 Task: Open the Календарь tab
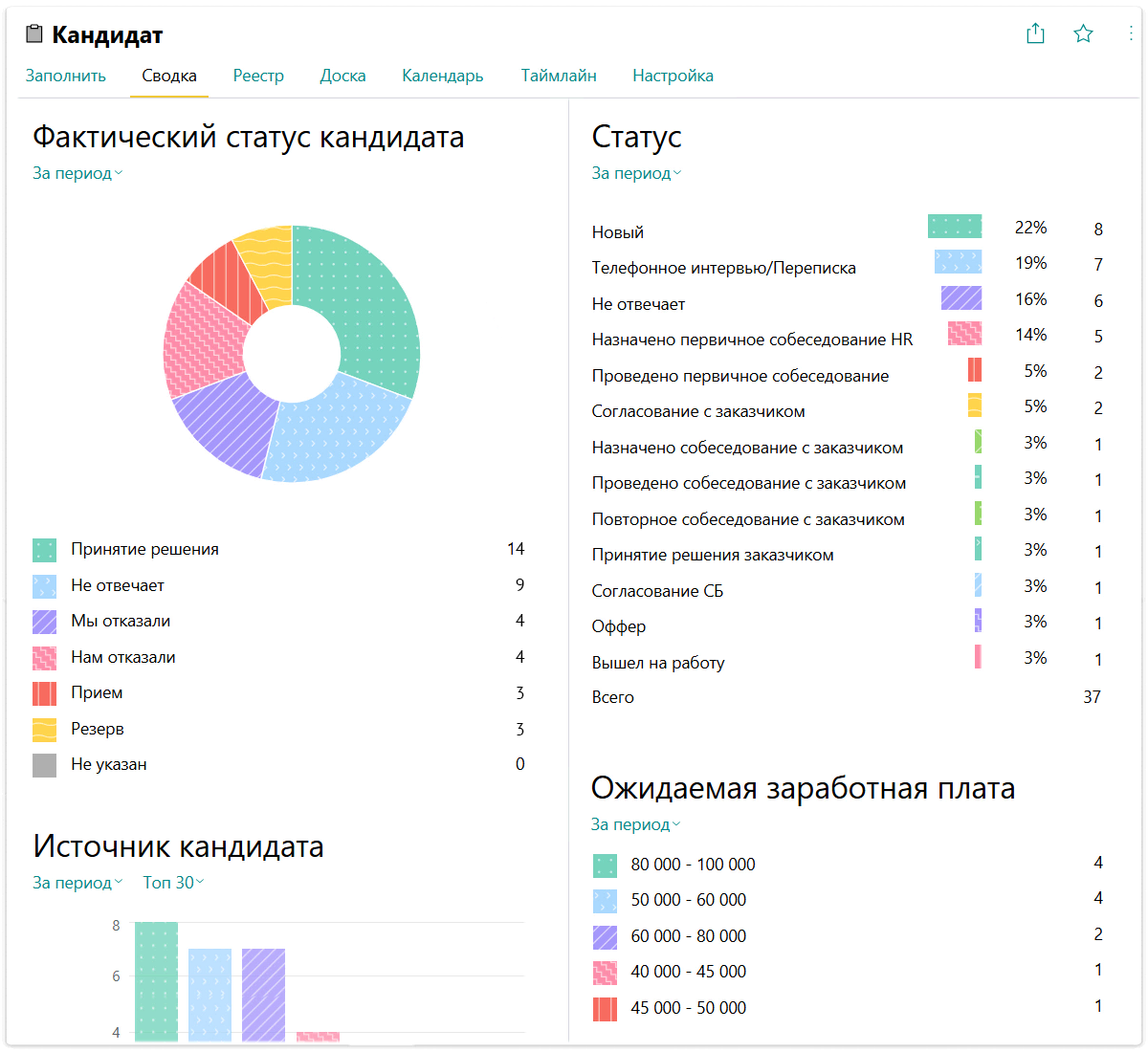coord(442,76)
